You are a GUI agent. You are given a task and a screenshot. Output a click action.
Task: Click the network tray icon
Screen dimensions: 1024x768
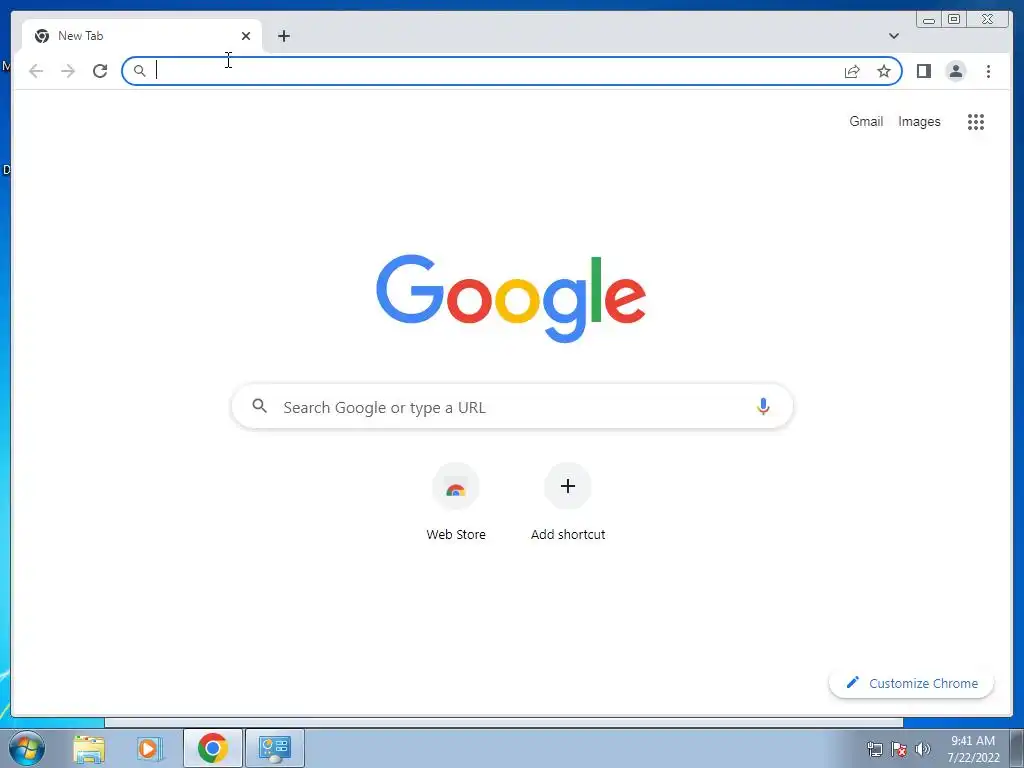click(x=874, y=749)
